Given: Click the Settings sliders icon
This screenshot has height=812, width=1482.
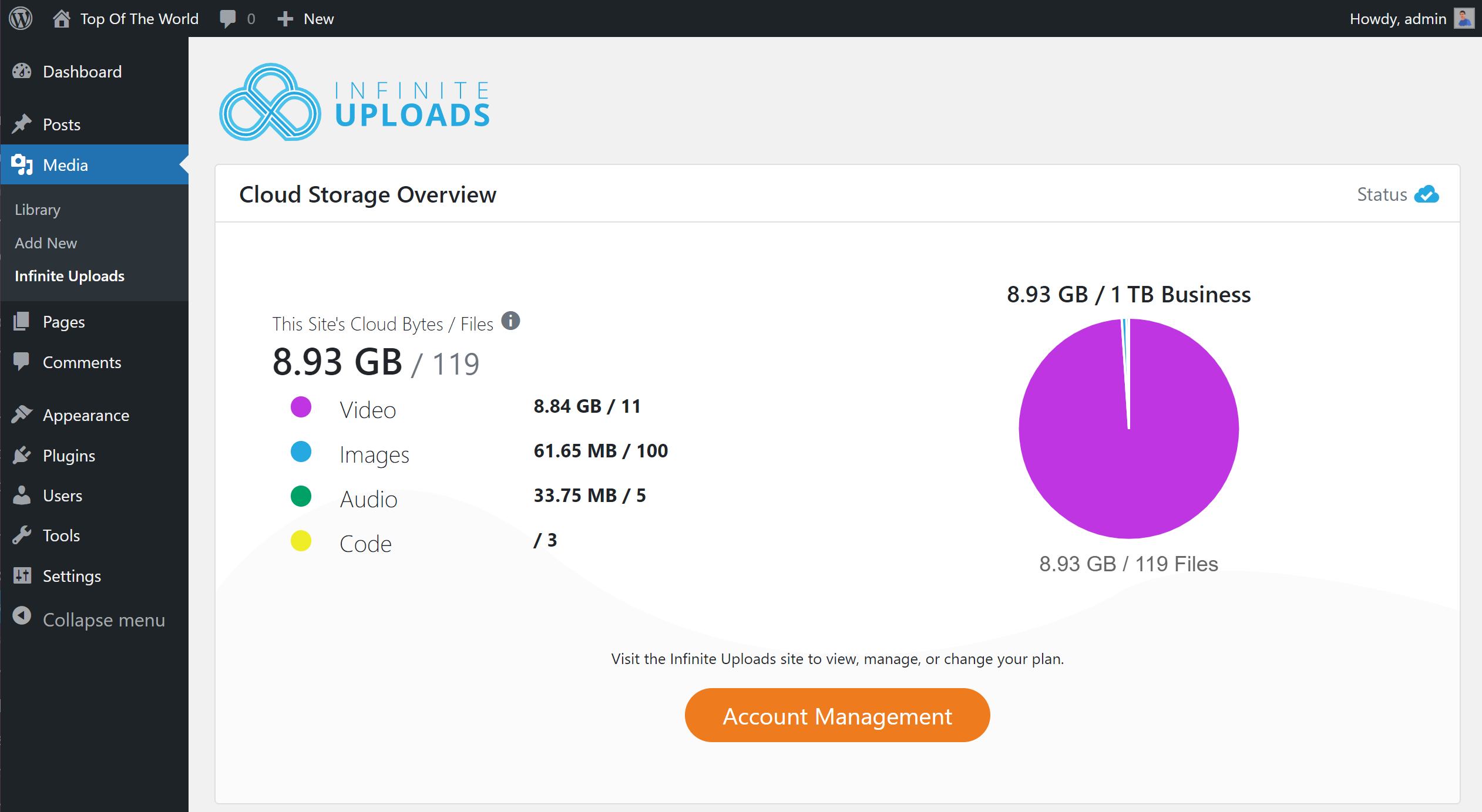Looking at the screenshot, I should 22,575.
